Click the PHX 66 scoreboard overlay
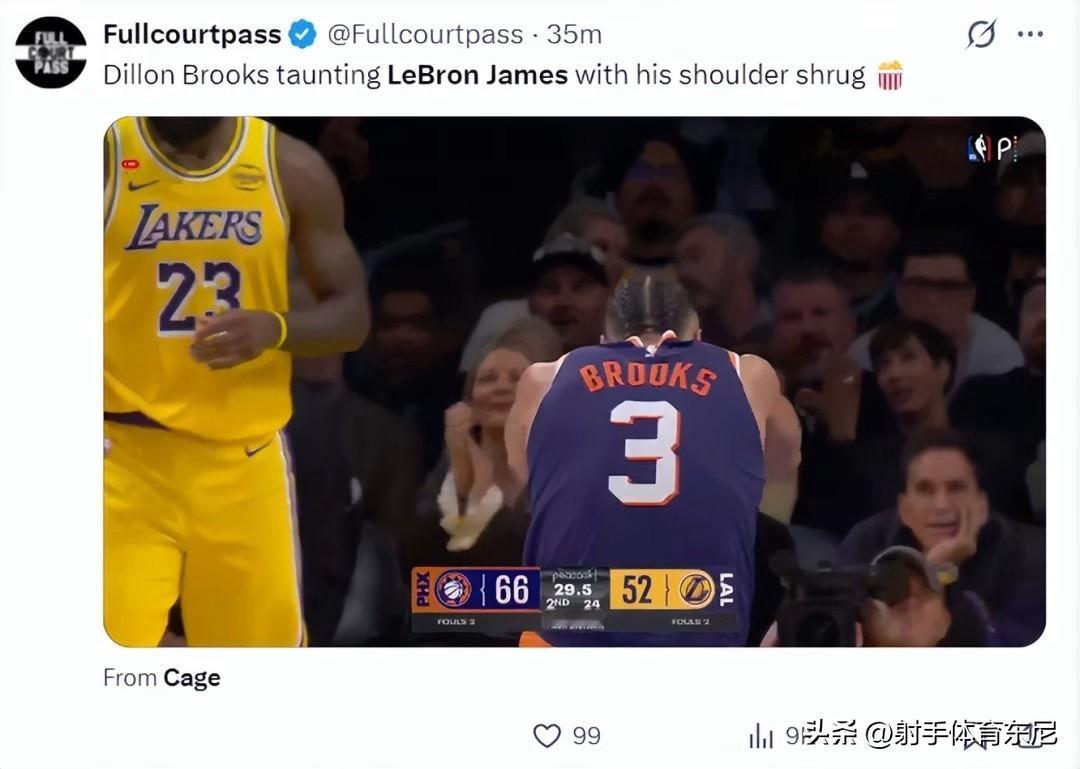 click(x=476, y=590)
